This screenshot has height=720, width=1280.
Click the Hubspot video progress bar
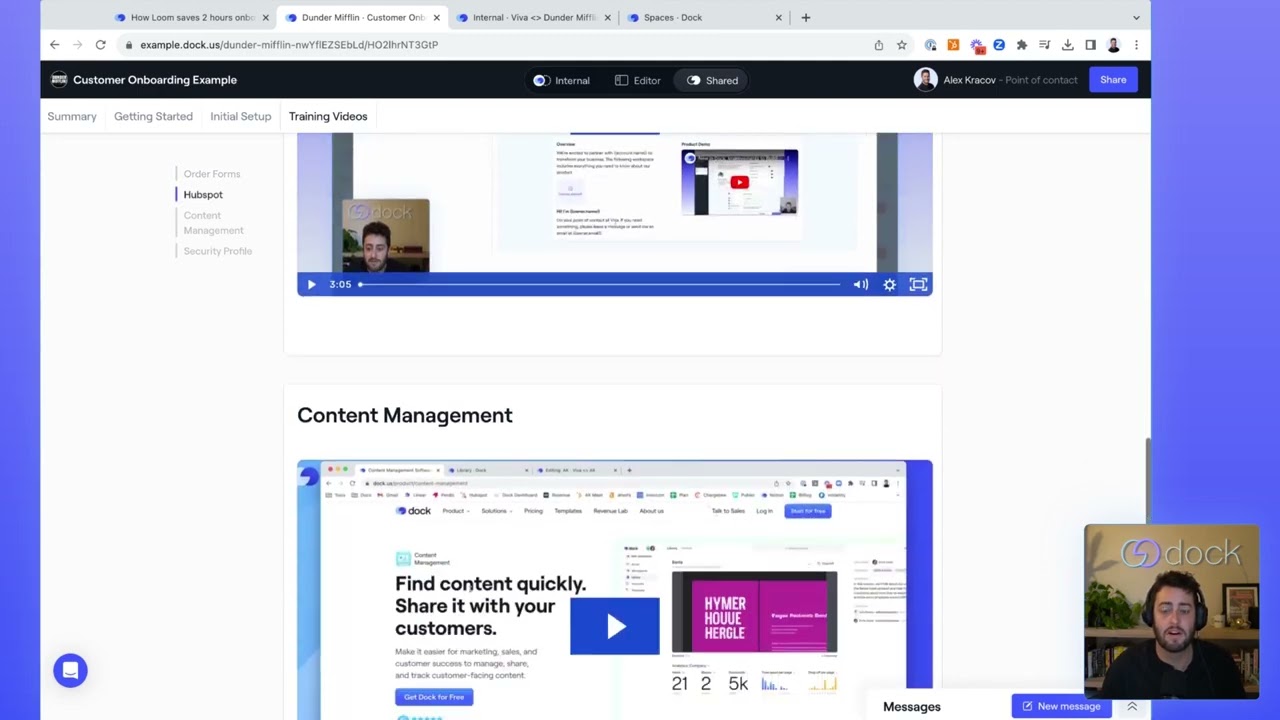600,284
